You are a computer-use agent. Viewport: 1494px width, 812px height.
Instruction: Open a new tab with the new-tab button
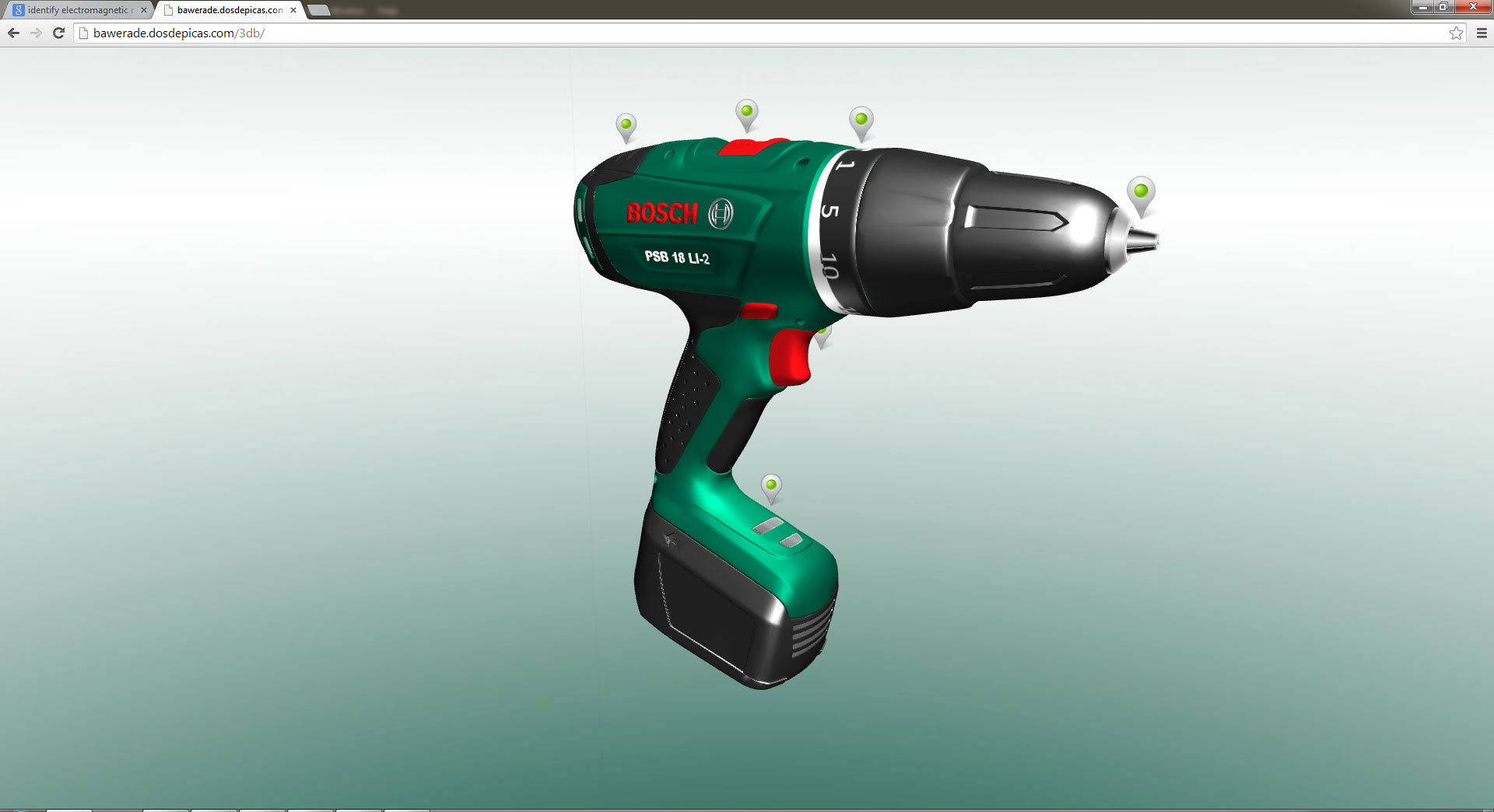click(319, 10)
